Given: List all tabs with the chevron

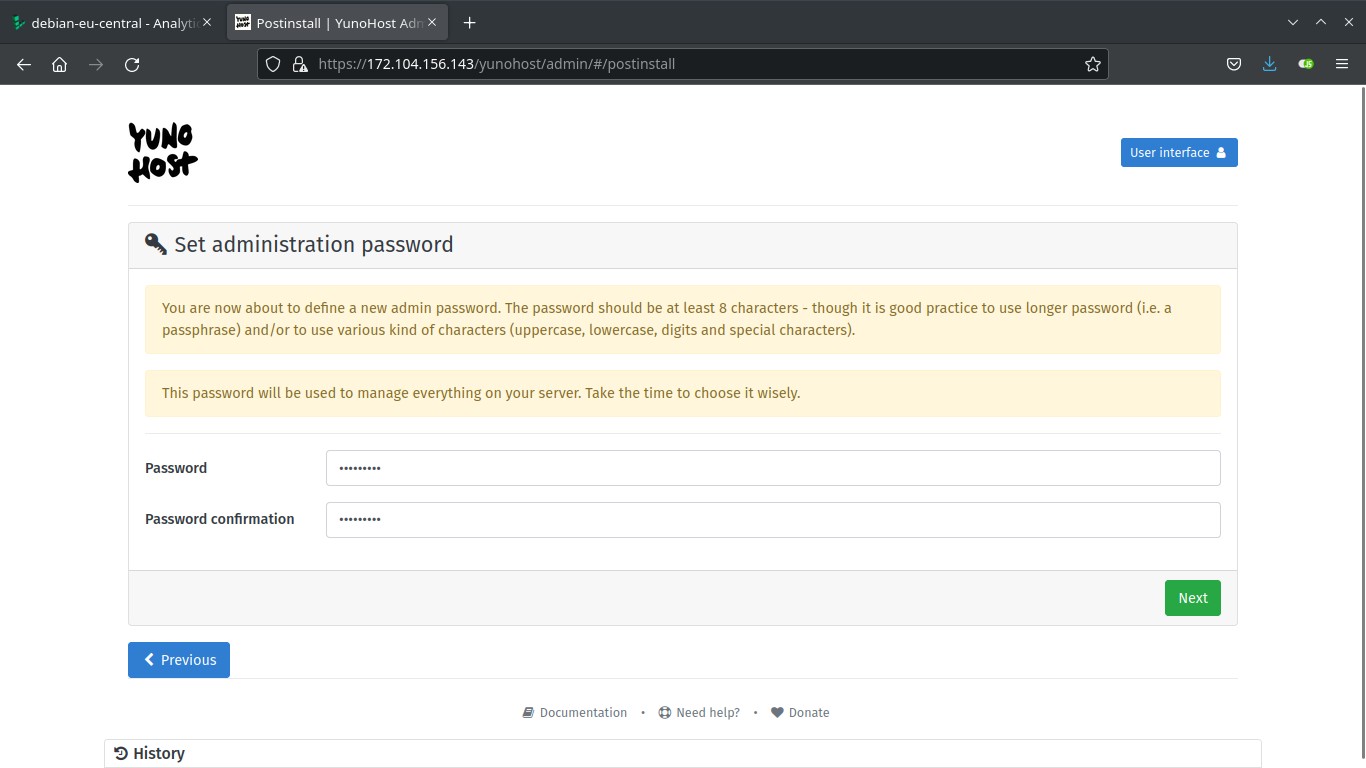Looking at the screenshot, I should [1292, 23].
